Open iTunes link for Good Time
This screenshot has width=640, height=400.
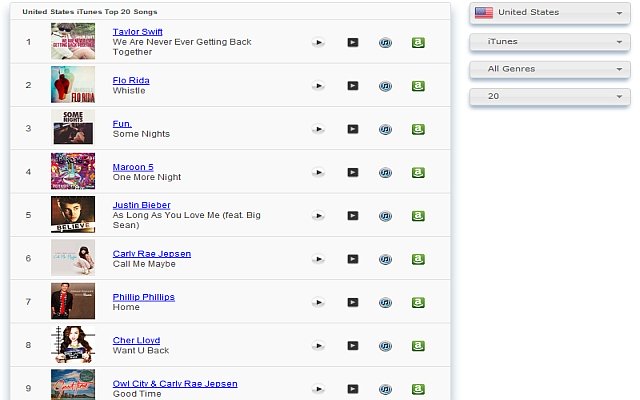coord(385,389)
